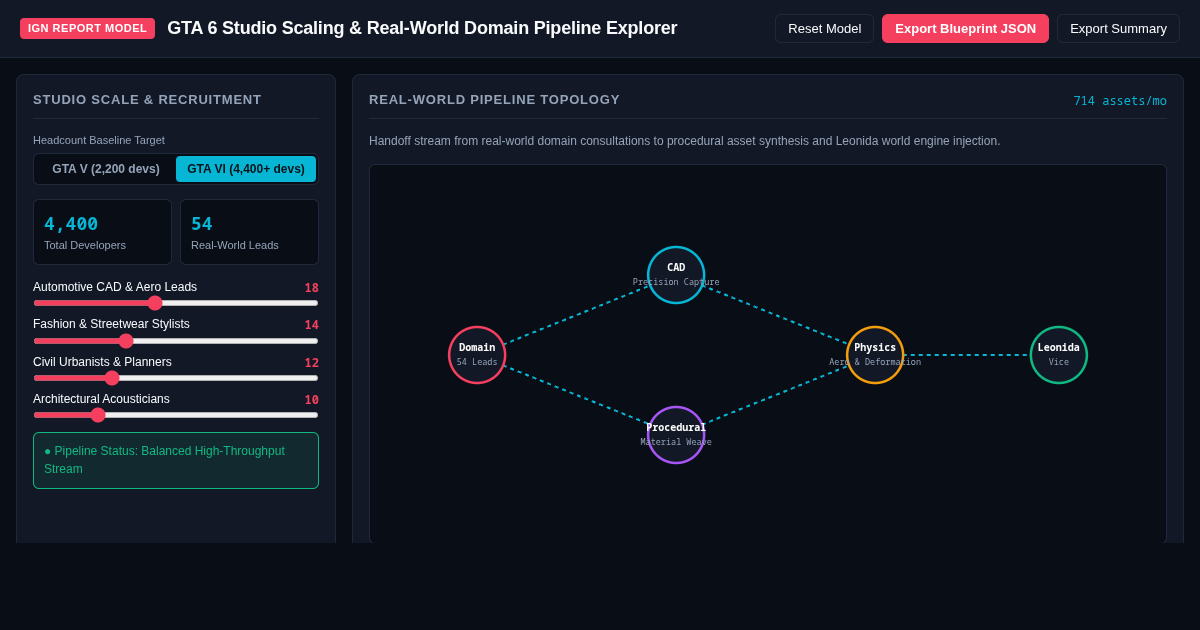The image size is (1200, 630).
Task: Click the Procedural Material Weave node
Action: click(x=676, y=435)
